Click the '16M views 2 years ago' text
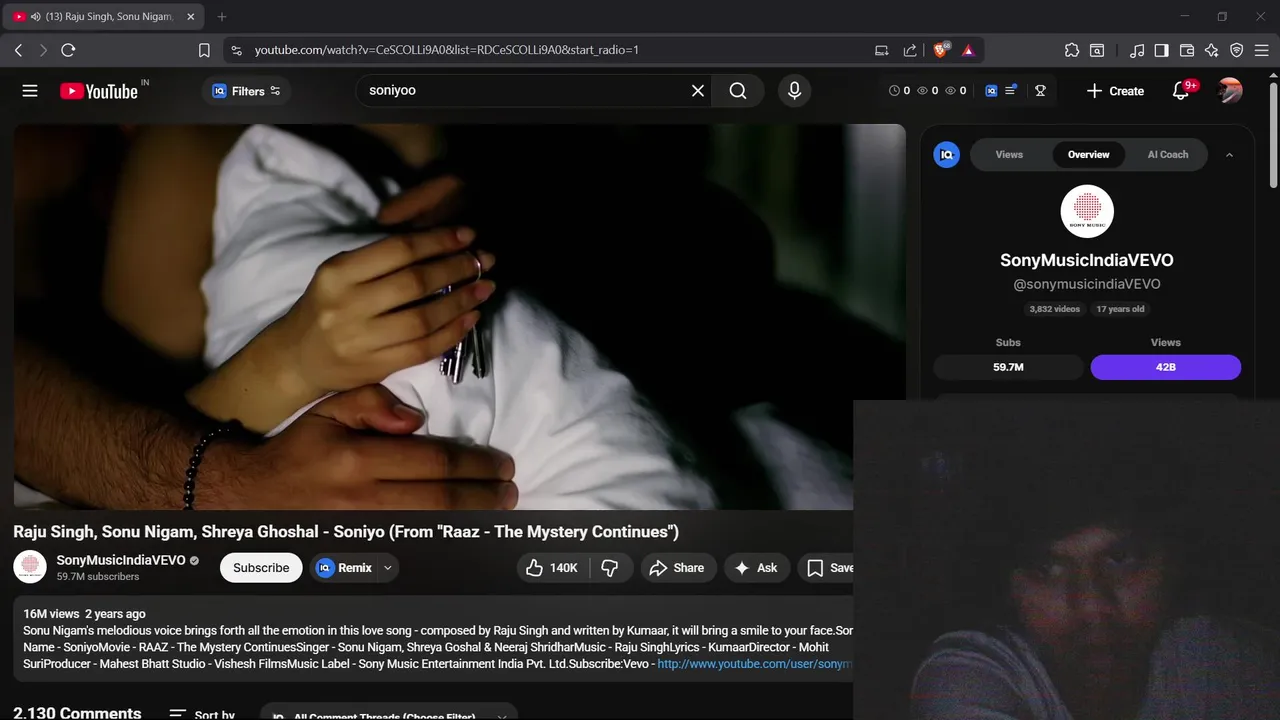 coord(84,614)
